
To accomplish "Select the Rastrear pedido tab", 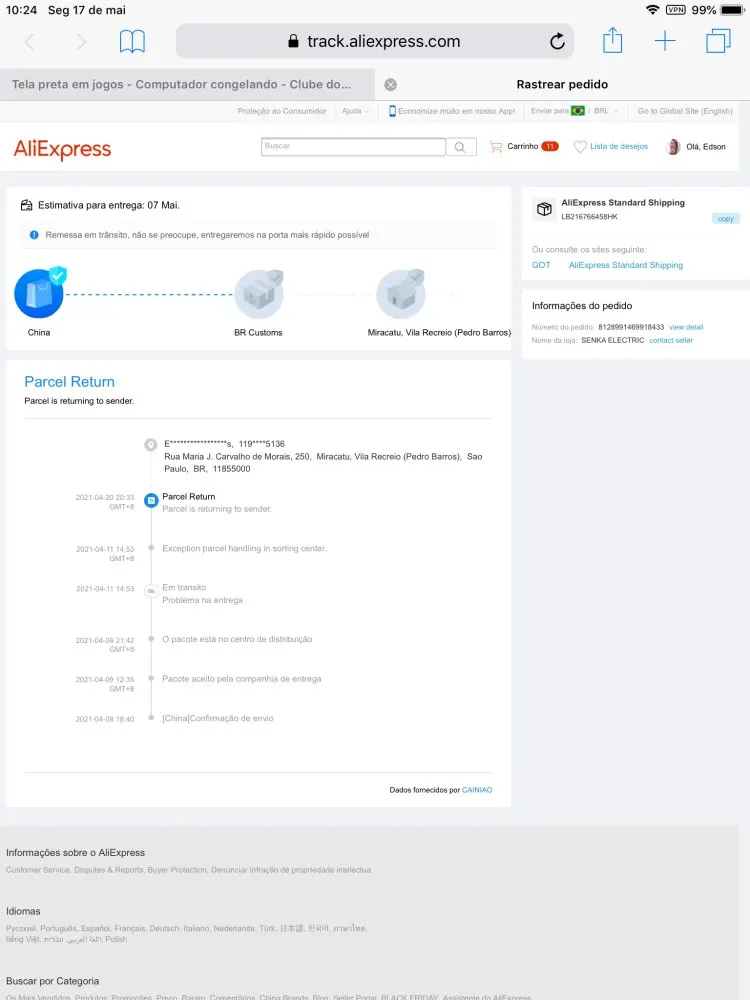I will (562, 84).
